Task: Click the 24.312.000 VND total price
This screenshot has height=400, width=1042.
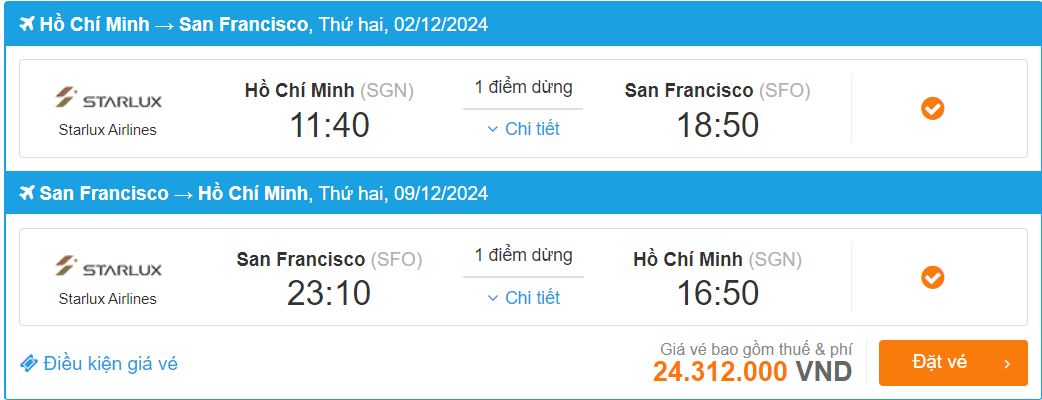Action: click(x=752, y=372)
